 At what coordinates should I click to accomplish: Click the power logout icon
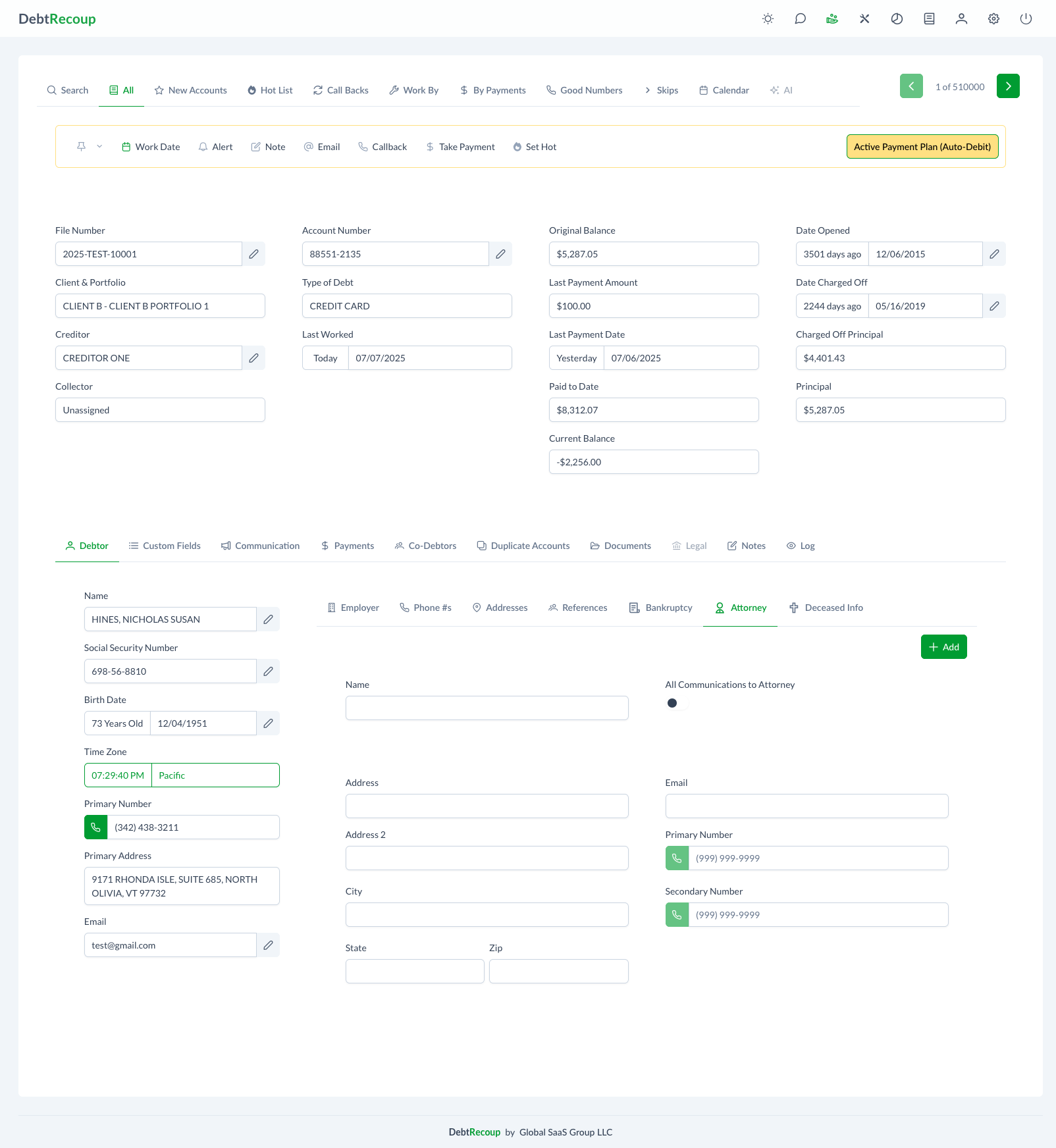click(x=1026, y=19)
